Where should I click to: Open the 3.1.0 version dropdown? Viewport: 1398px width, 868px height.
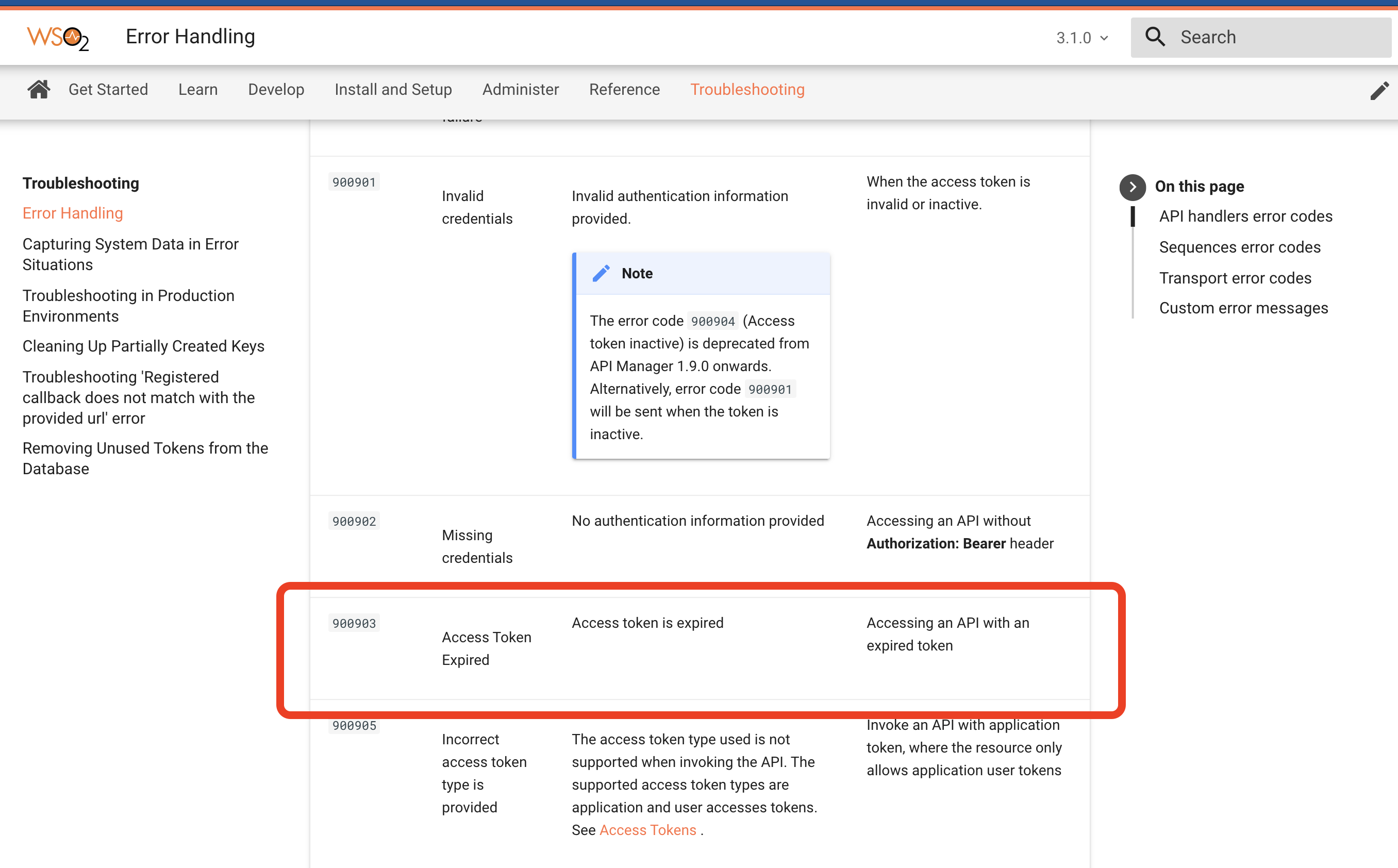point(1082,38)
